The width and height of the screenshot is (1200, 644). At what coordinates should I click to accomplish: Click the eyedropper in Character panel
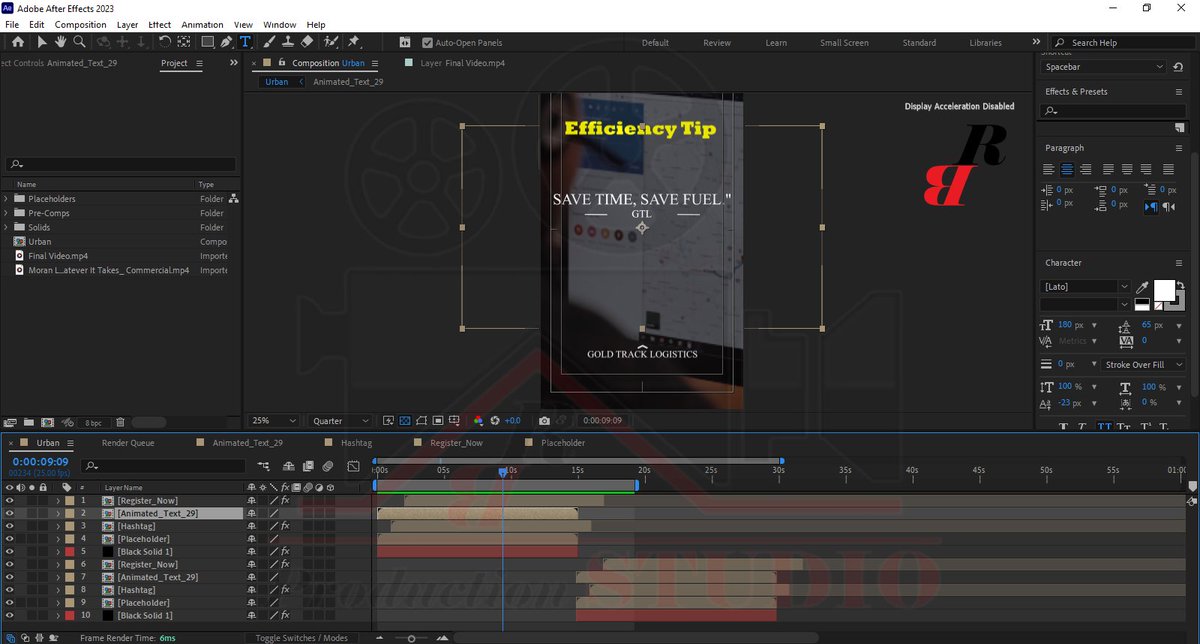click(x=1142, y=287)
